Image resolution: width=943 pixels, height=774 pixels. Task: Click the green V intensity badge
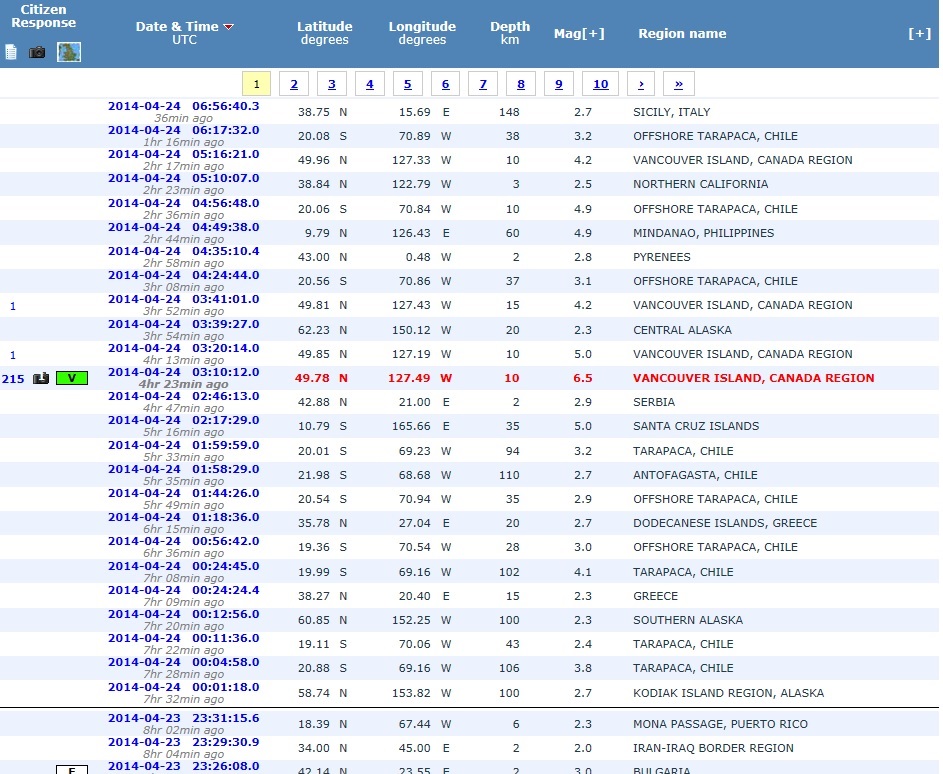tap(72, 378)
